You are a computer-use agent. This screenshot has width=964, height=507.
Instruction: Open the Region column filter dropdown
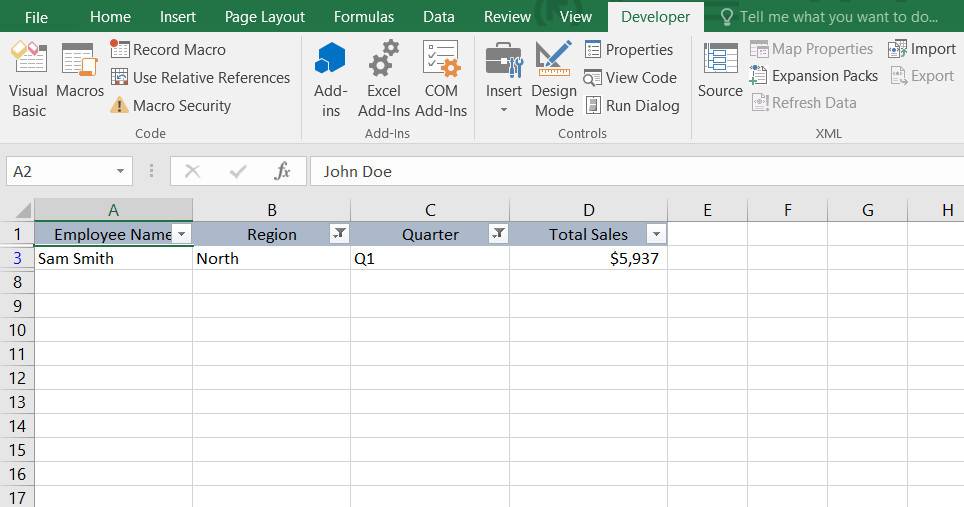point(339,234)
